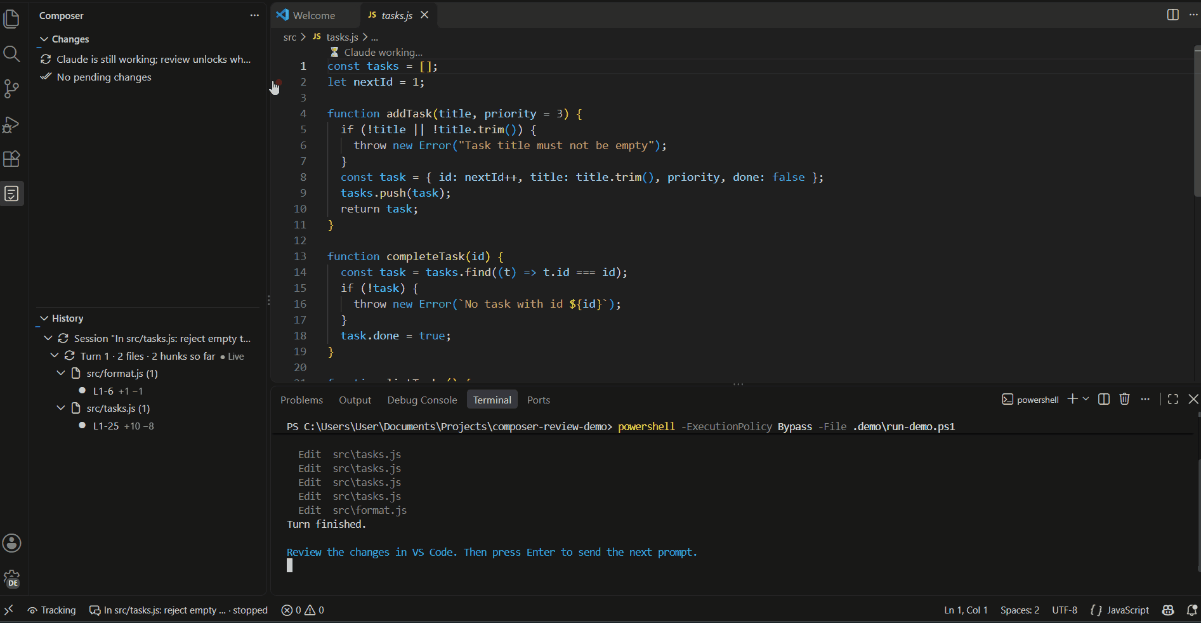Open Copilot status icon in status bar
The image size is (1201, 623).
coord(1167,610)
